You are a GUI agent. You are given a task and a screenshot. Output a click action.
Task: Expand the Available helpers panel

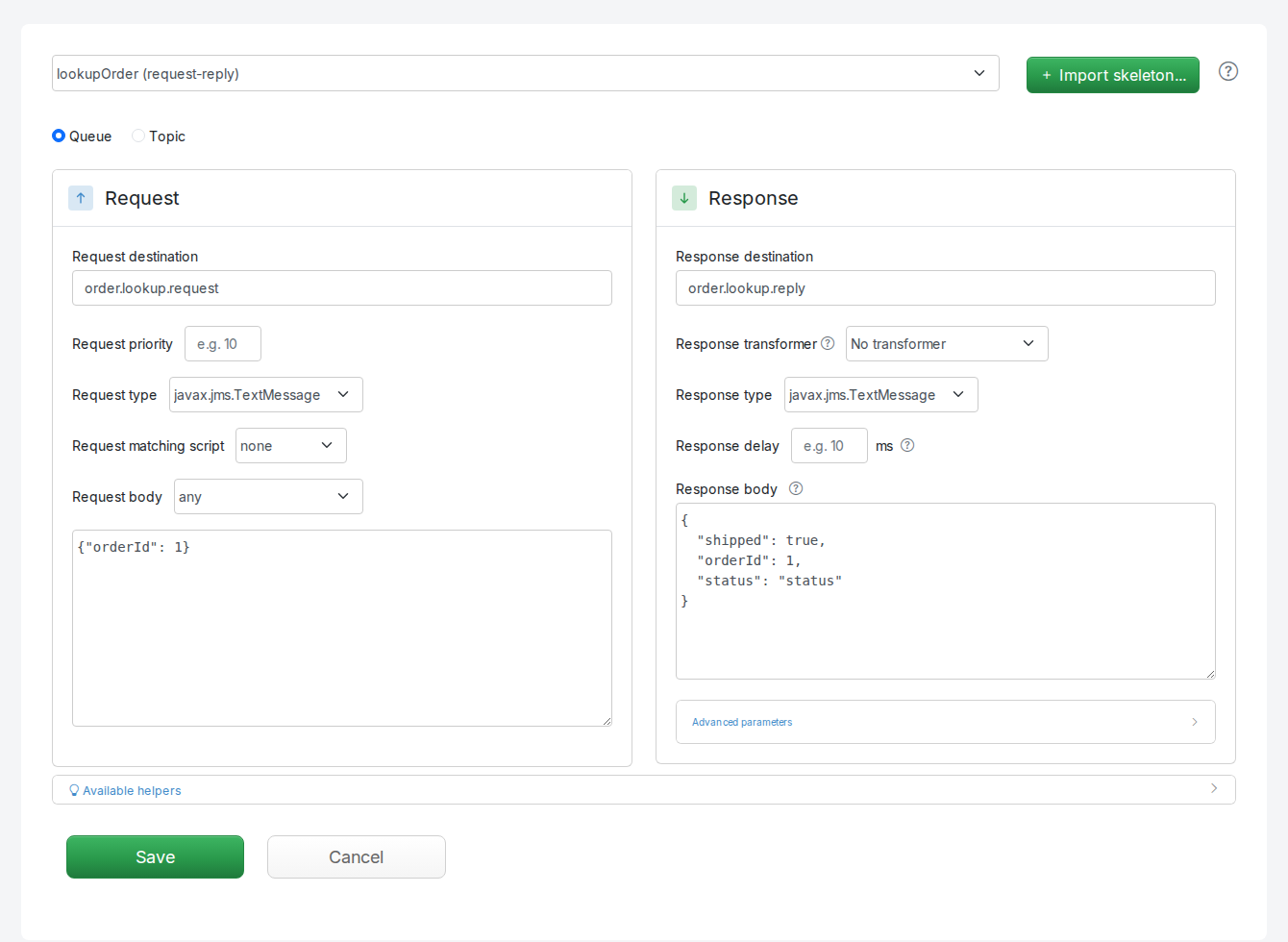point(644,789)
